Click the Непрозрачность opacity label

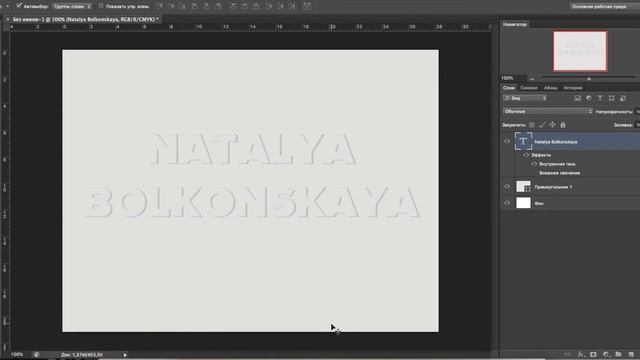[613, 111]
